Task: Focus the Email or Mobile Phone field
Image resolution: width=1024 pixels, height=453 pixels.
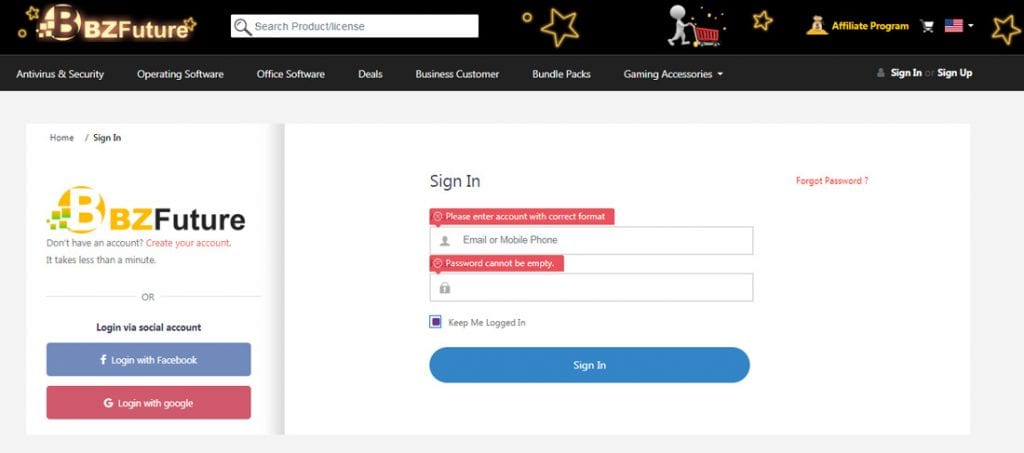Action: [600, 240]
